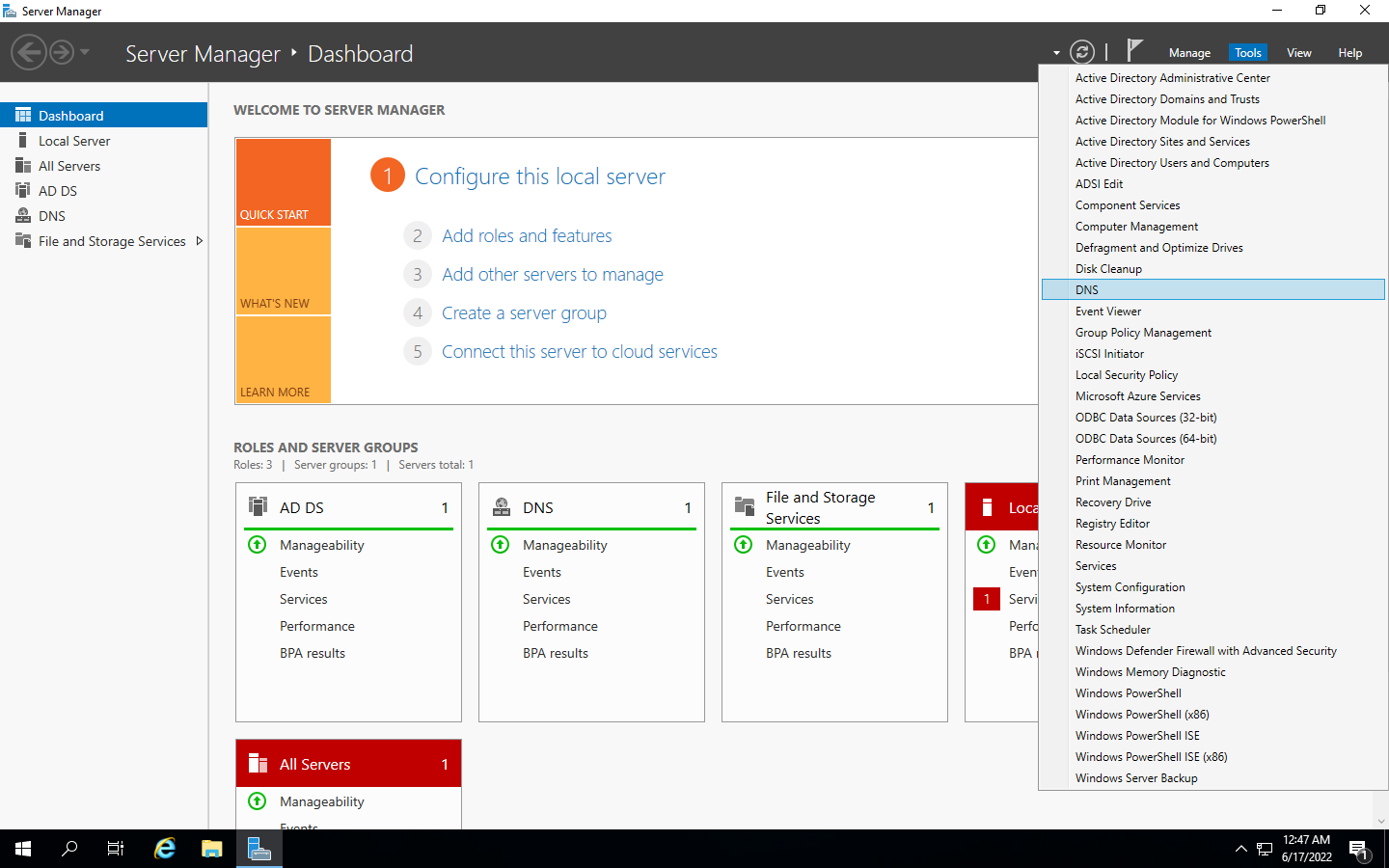Select DNS from the Tools menu

(x=1087, y=289)
